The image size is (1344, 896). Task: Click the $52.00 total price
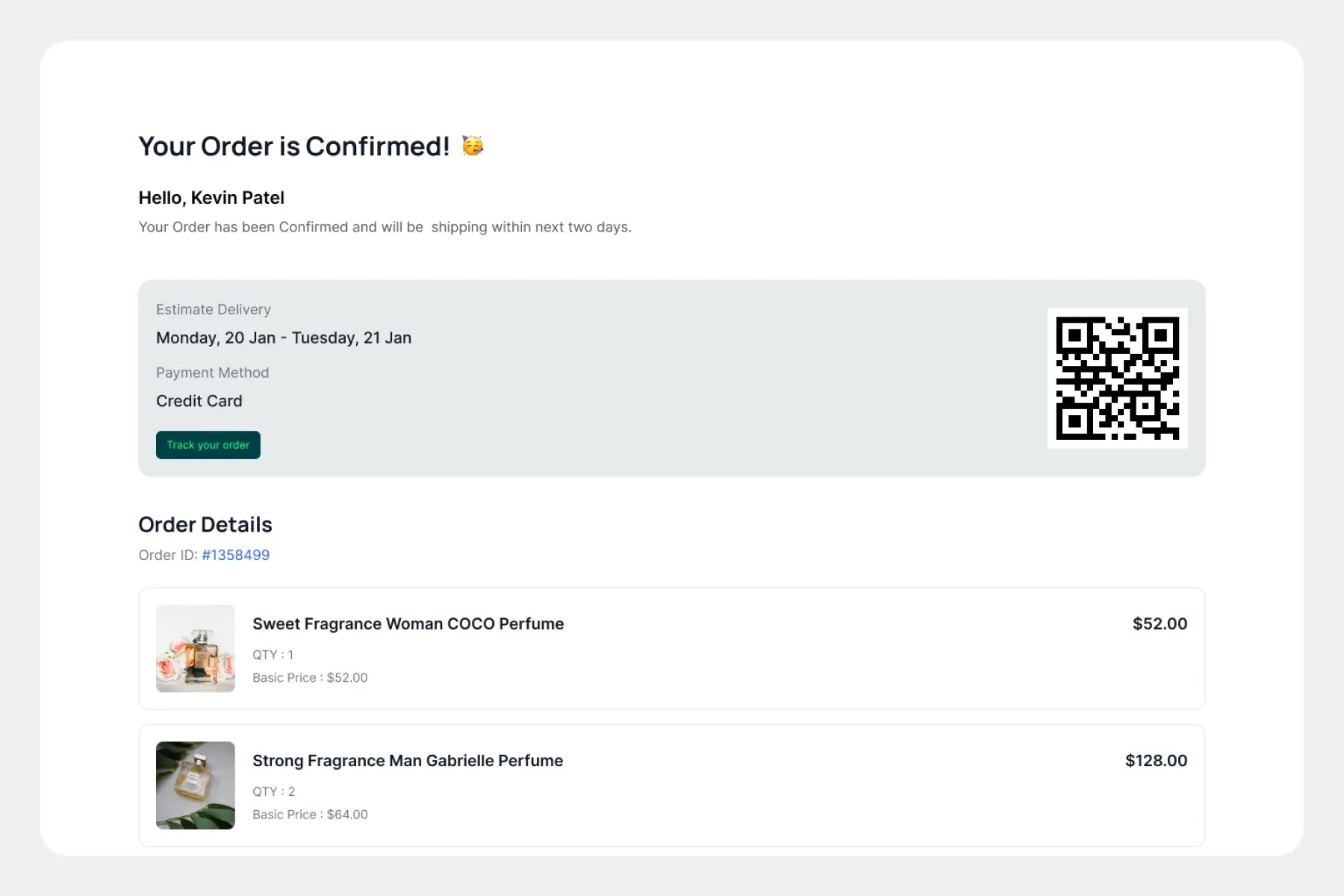point(1159,623)
